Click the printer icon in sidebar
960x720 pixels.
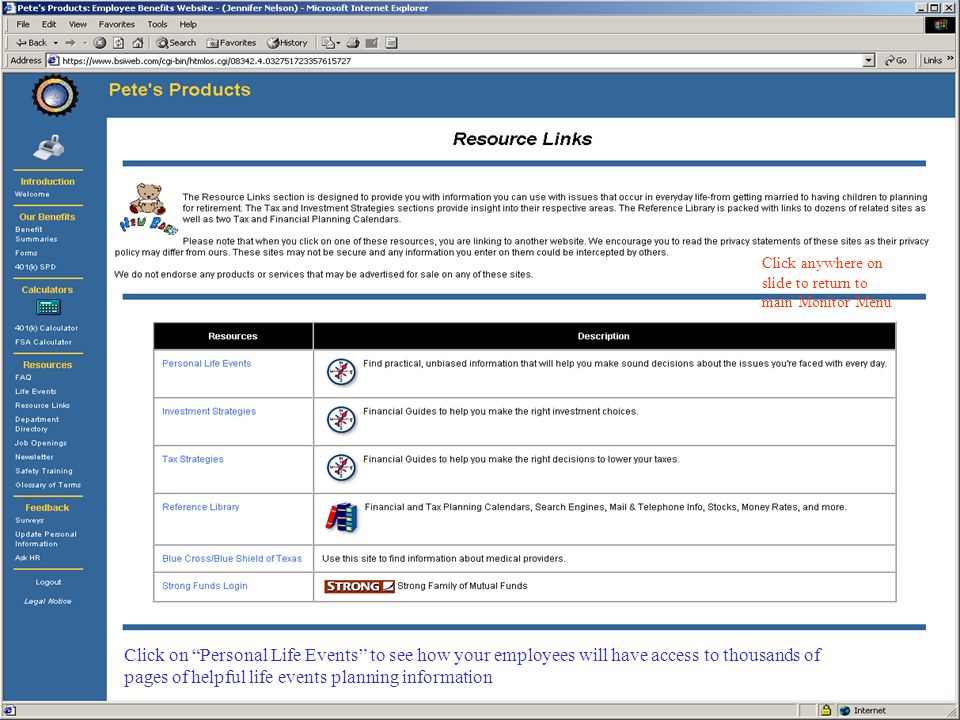coord(48,148)
